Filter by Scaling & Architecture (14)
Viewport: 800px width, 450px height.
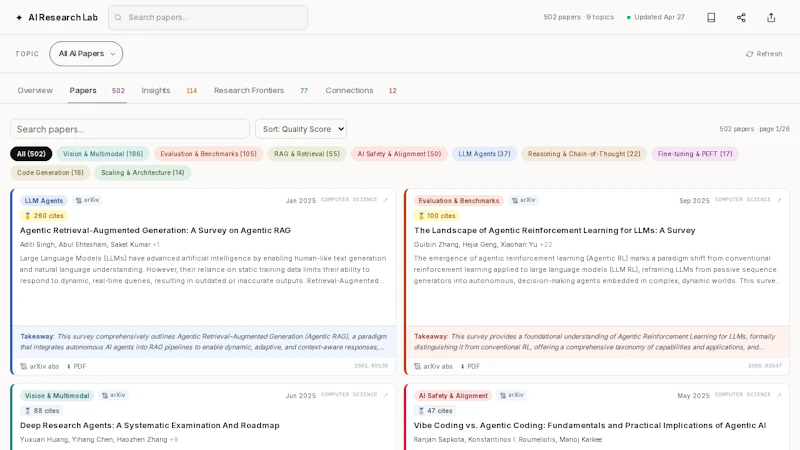click(142, 172)
